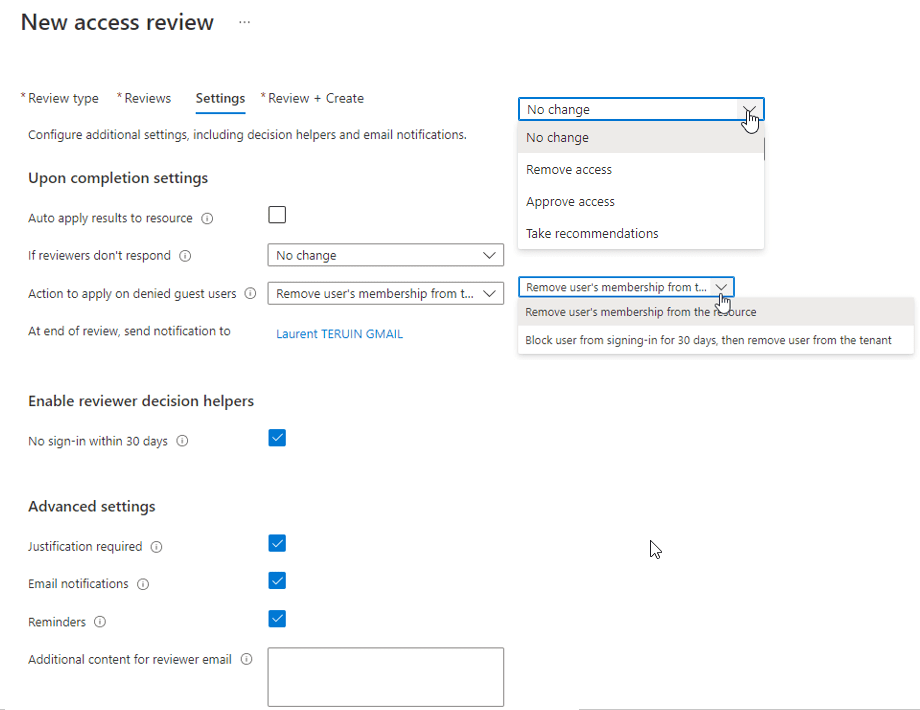Enable Auto apply results to resource checkbox

(x=277, y=215)
